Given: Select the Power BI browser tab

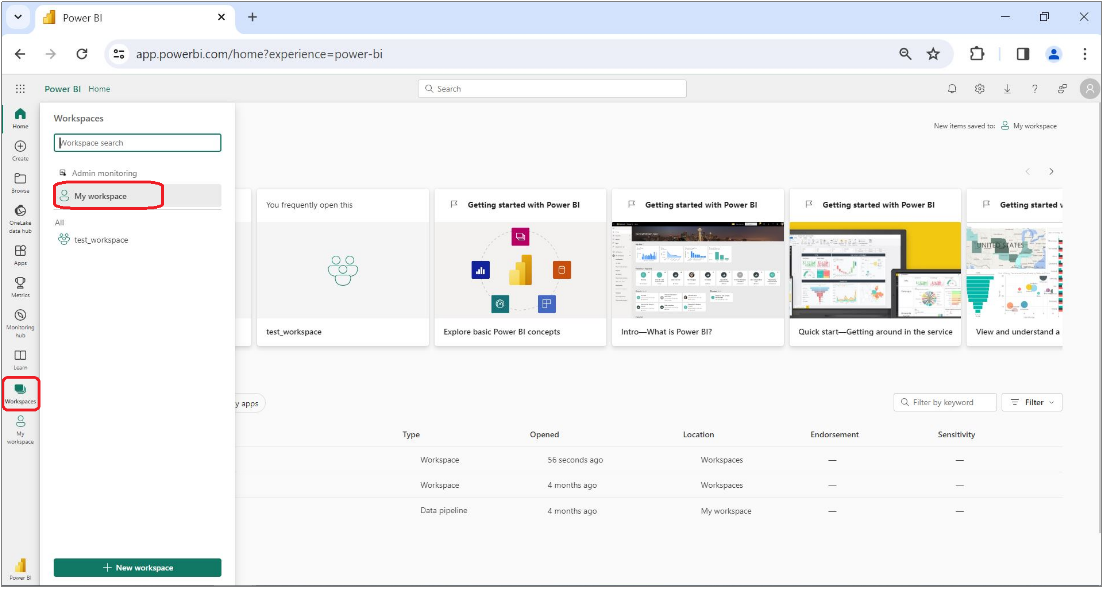Looking at the screenshot, I should 134,18.
